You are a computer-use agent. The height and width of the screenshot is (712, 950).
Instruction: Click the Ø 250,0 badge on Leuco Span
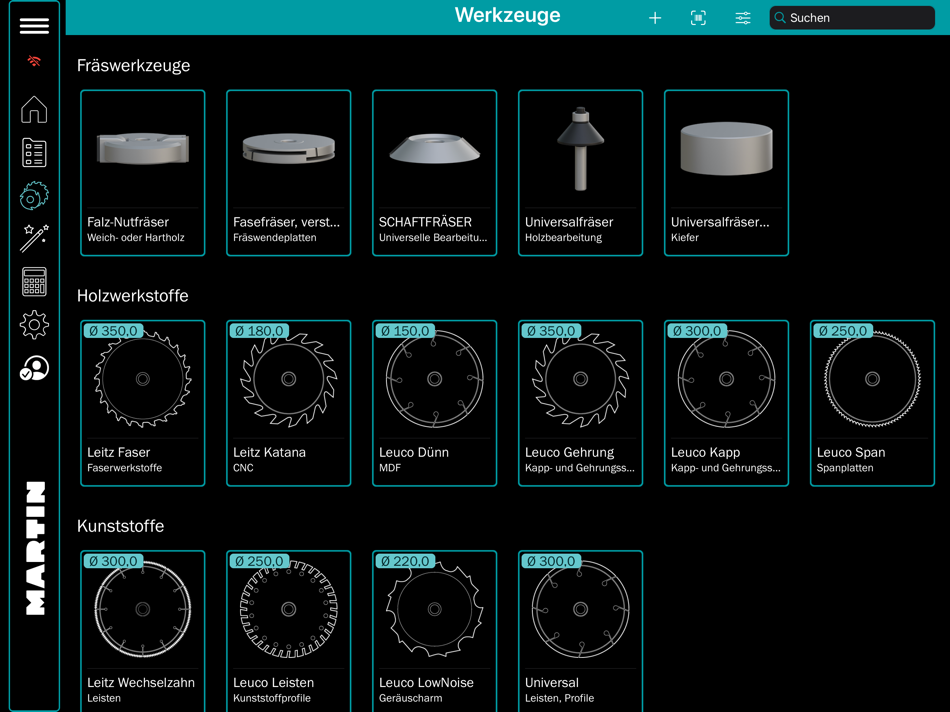pyautogui.click(x=843, y=331)
